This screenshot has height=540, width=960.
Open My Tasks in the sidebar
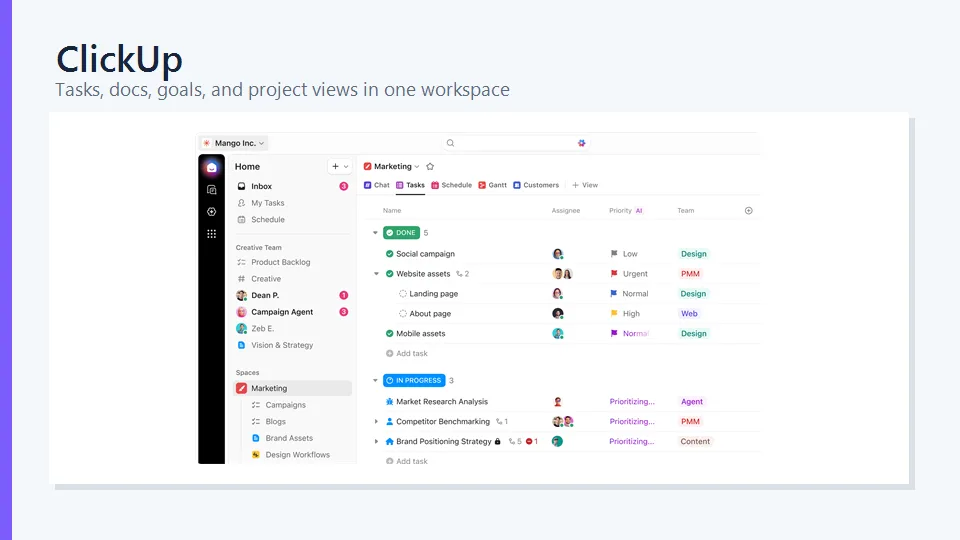pyautogui.click(x=268, y=203)
